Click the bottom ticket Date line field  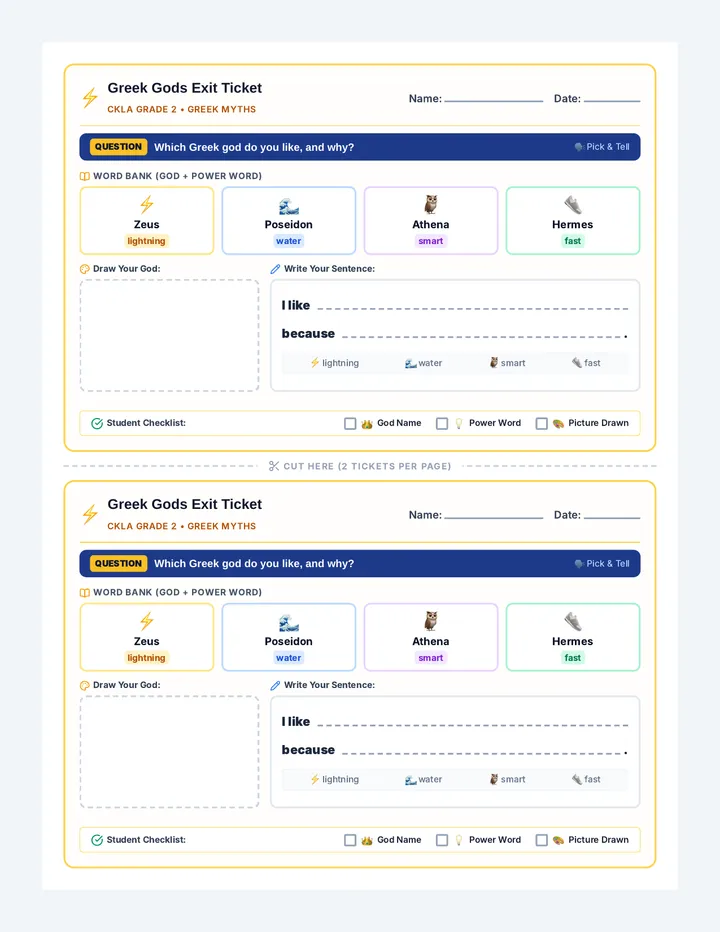(x=612, y=515)
